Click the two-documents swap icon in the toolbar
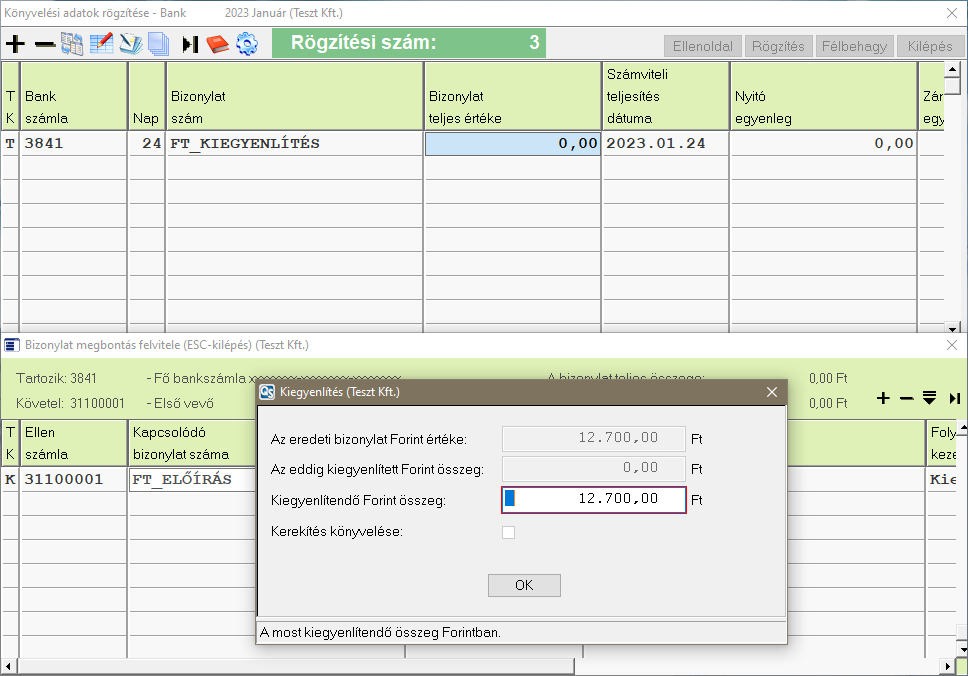 coord(72,44)
